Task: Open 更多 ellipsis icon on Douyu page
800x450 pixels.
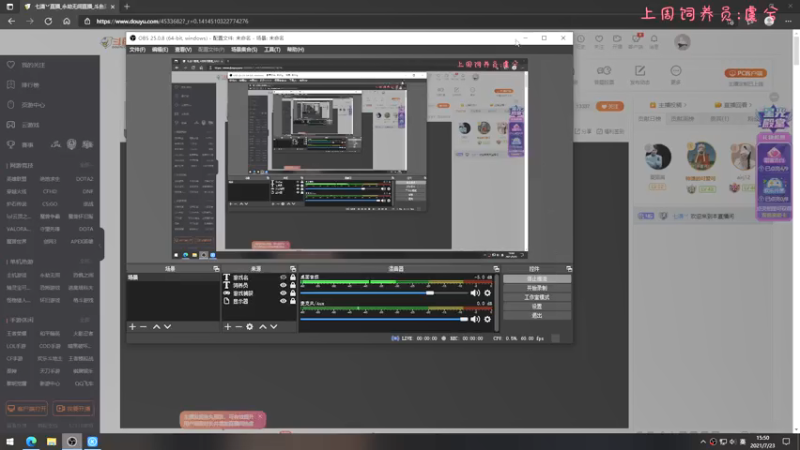Action: pos(676,70)
